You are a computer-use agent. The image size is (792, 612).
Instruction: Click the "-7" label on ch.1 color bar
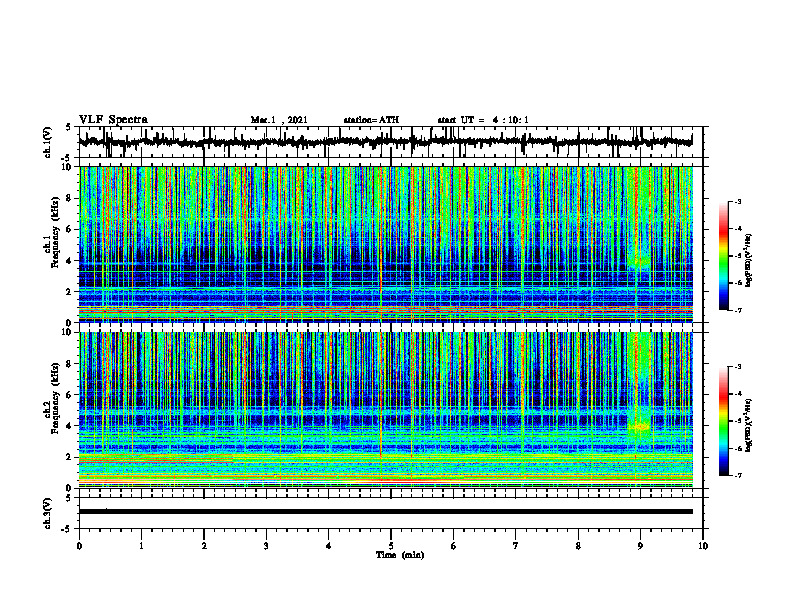click(x=737, y=310)
